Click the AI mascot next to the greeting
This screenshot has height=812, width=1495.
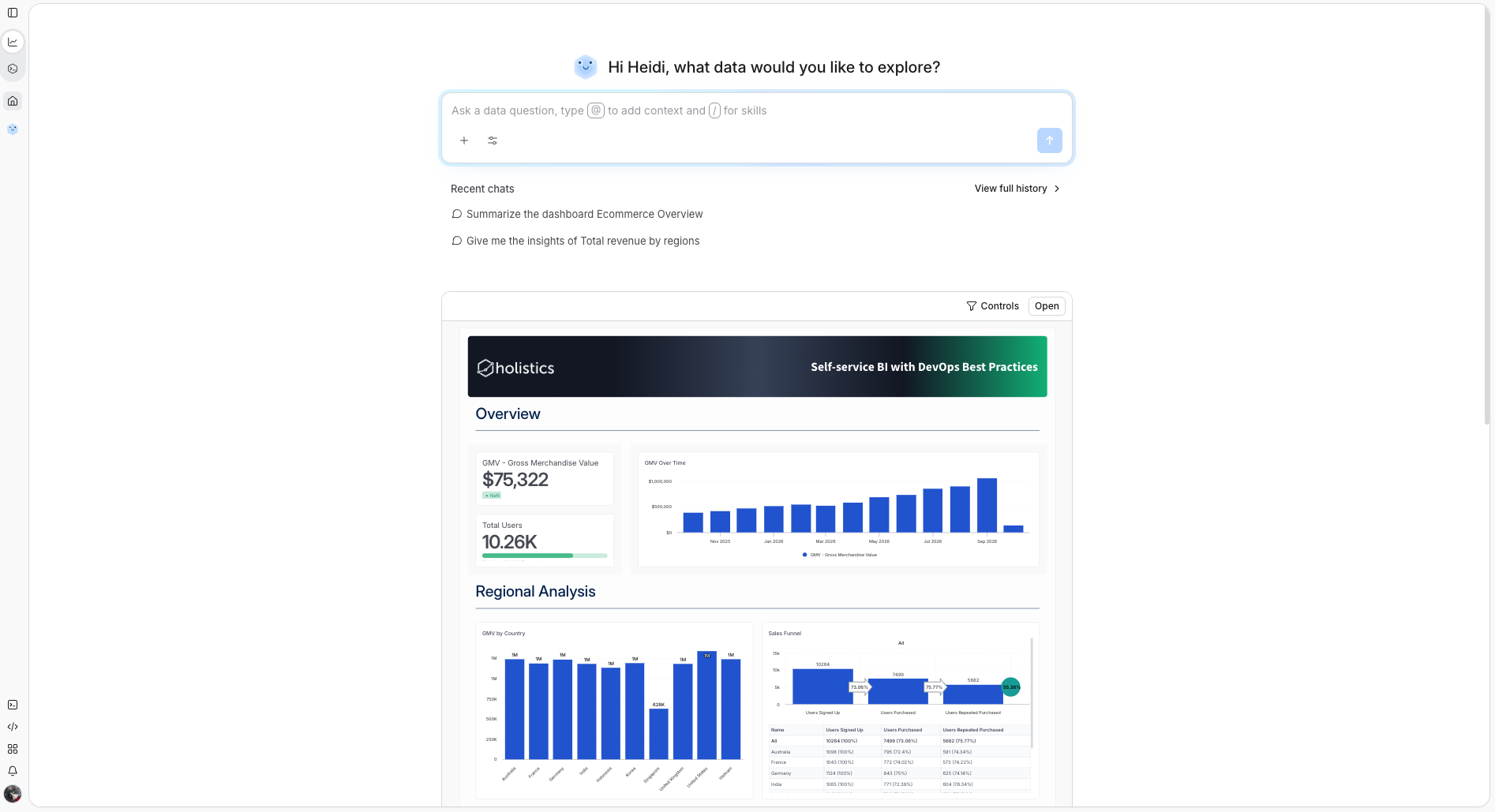tap(585, 67)
